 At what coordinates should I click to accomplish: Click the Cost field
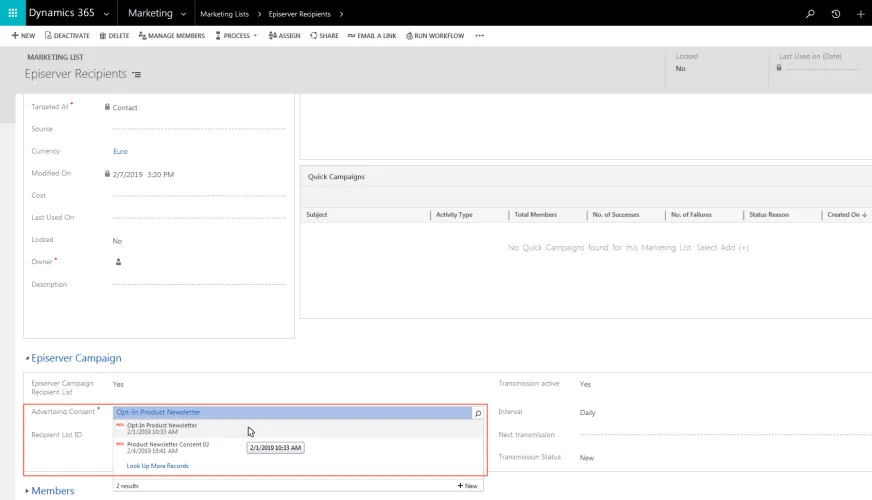199,196
